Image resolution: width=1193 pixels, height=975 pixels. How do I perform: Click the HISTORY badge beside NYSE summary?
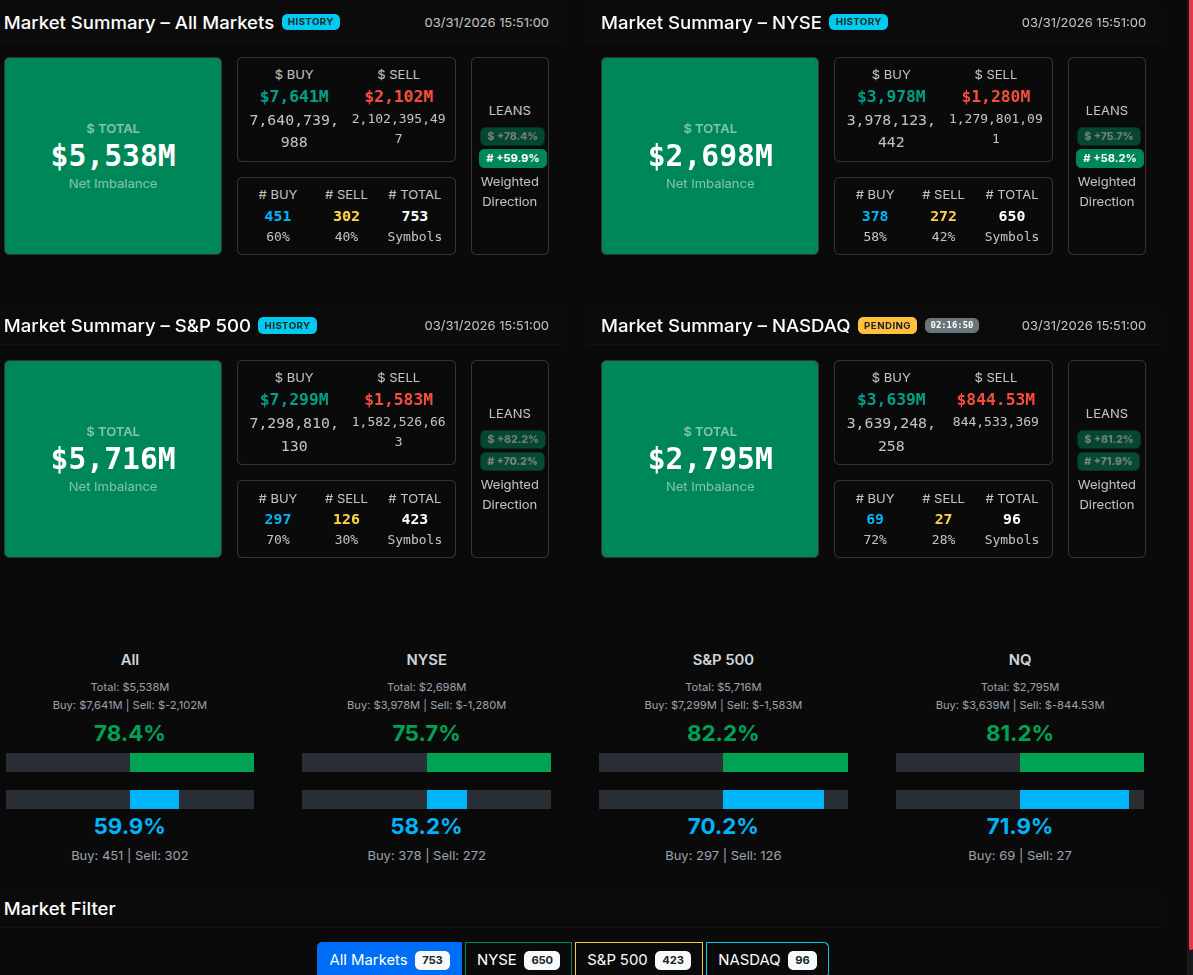pos(858,22)
